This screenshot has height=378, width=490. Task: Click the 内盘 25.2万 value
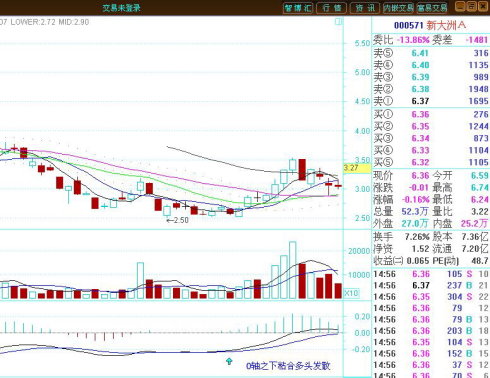475,224
